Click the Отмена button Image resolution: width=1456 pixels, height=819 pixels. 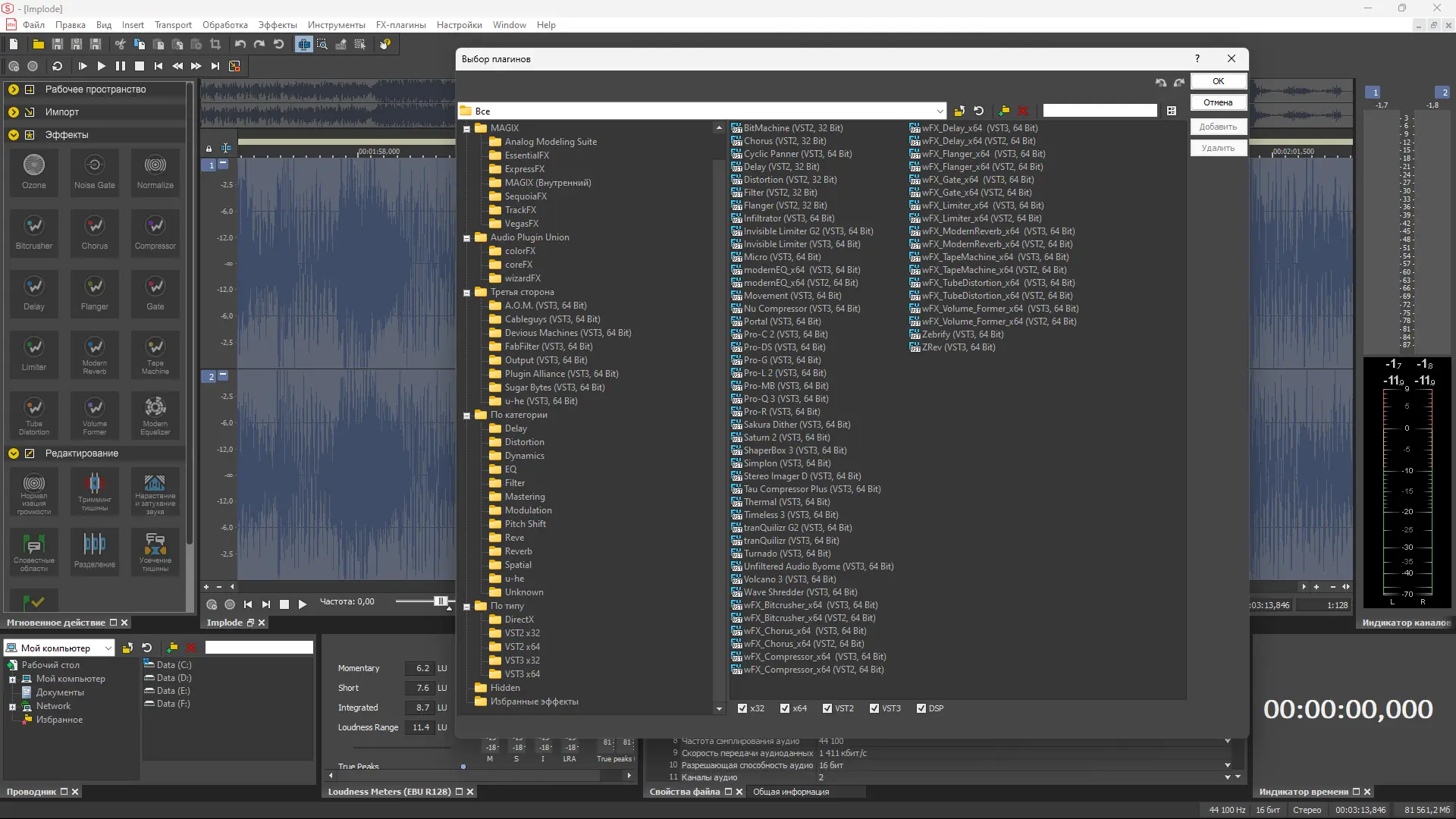pos(1217,102)
